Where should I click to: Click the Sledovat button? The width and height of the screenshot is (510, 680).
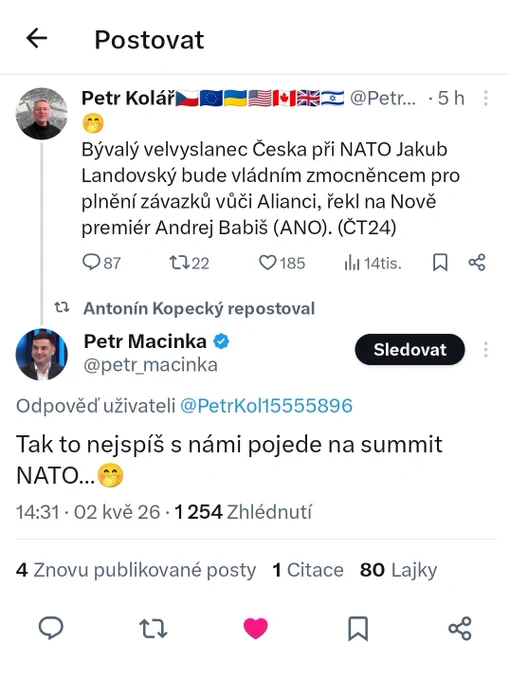pyautogui.click(x=410, y=349)
